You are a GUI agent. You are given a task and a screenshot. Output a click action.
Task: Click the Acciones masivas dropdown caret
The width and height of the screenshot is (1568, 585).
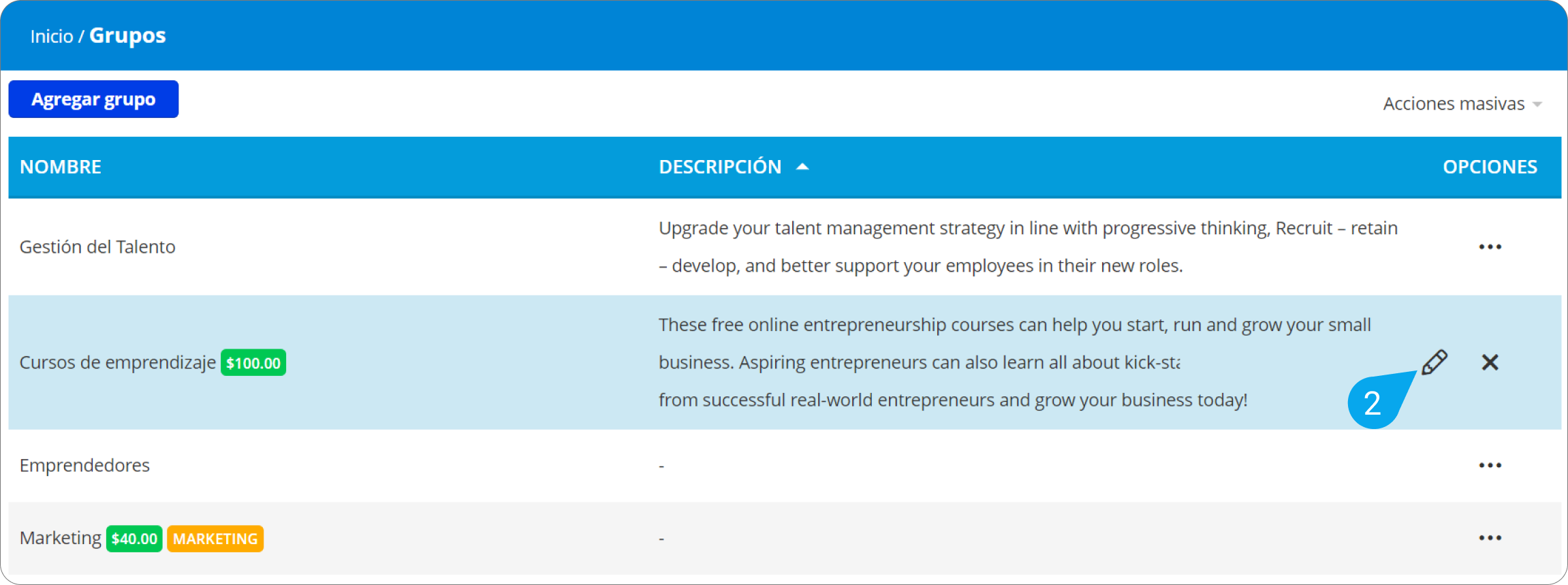1537,104
